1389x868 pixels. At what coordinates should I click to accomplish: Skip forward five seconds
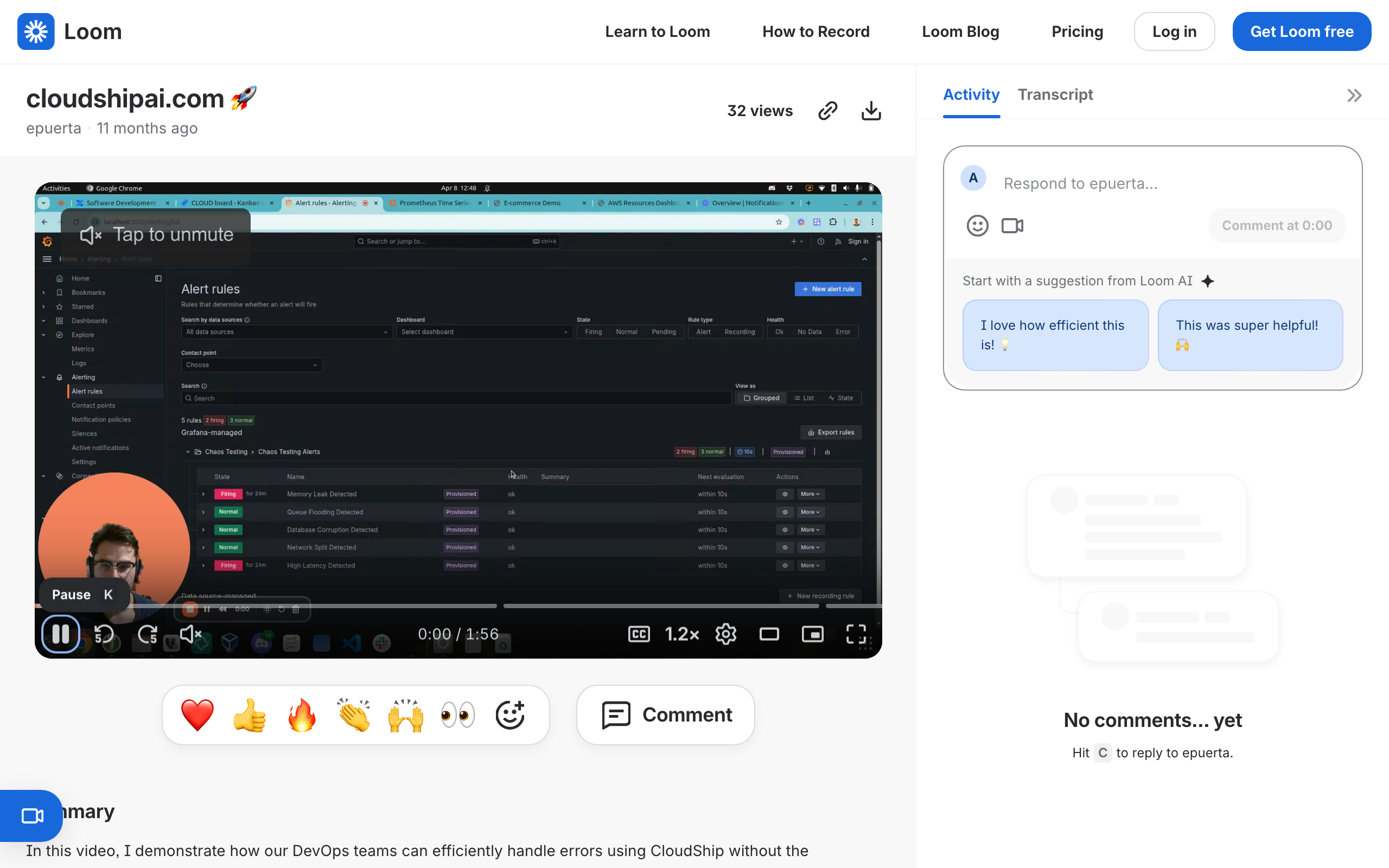148,634
